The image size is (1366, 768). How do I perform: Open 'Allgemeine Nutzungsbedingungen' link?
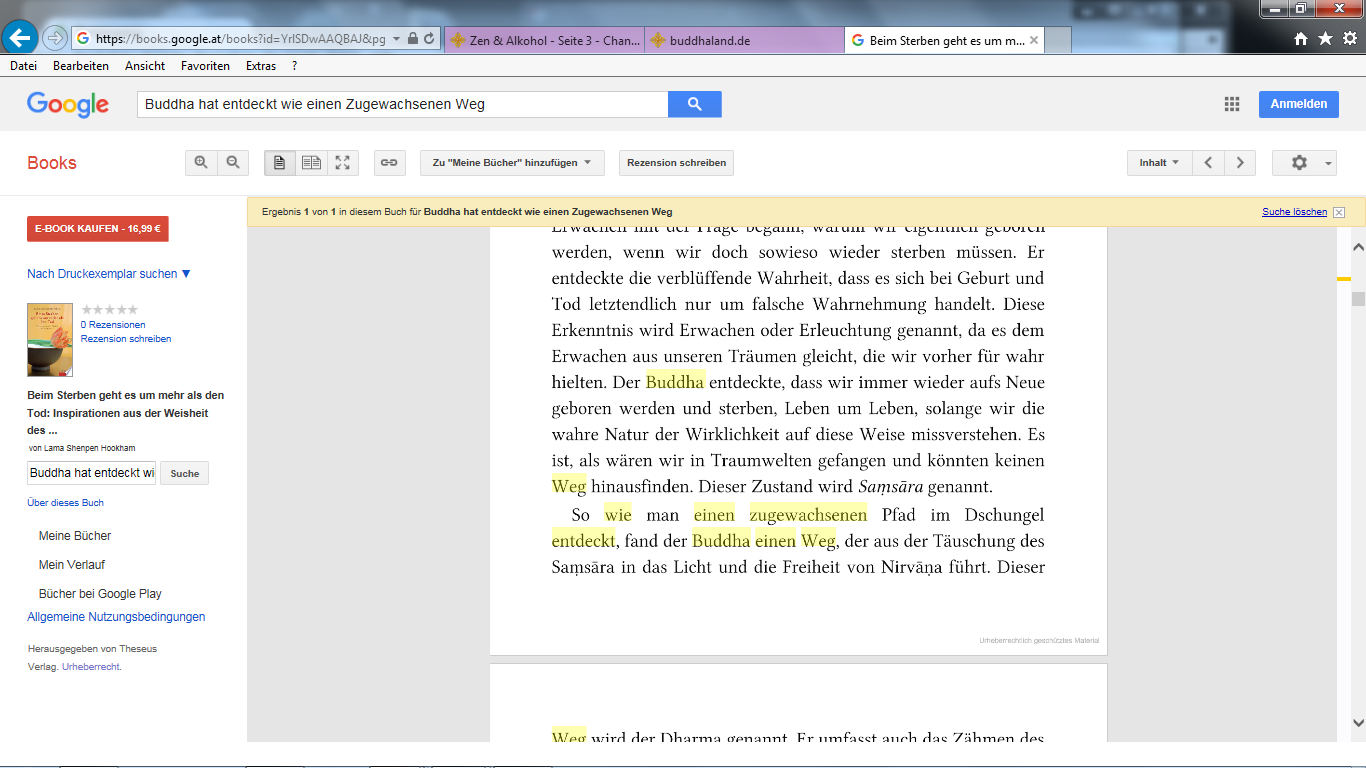coord(116,617)
